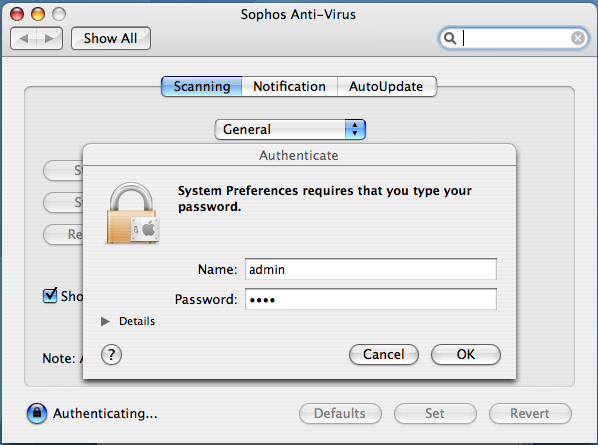Click the red close window button
Image resolution: width=598 pixels, height=445 pixels.
click(17, 14)
